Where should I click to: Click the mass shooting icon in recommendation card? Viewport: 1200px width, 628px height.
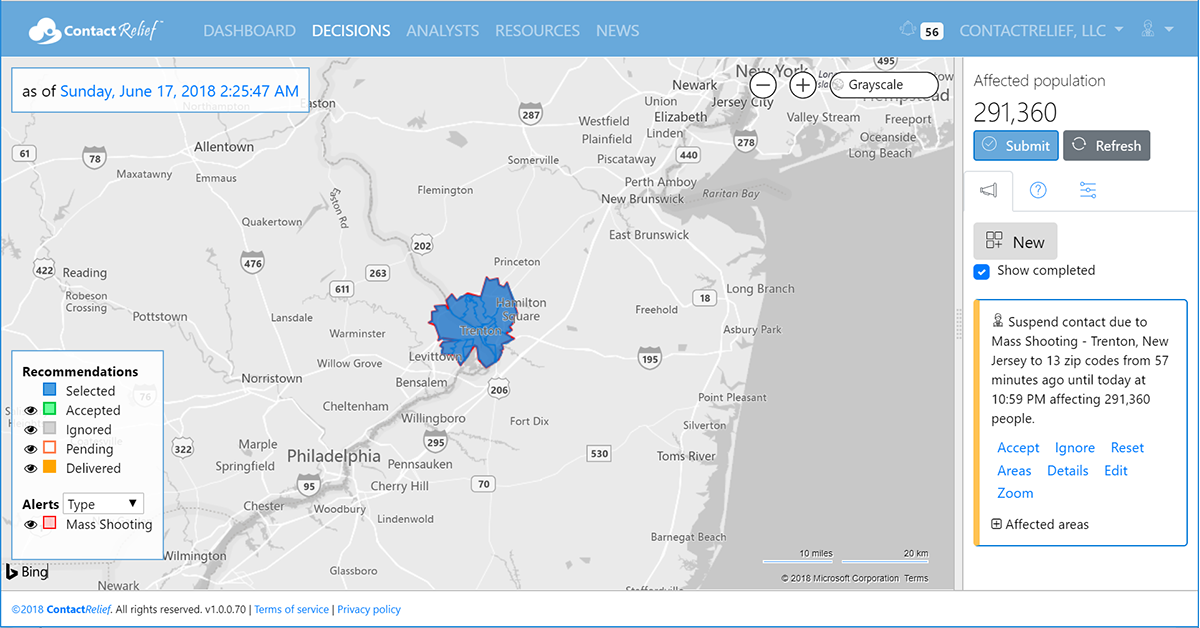pyautogui.click(x=998, y=321)
